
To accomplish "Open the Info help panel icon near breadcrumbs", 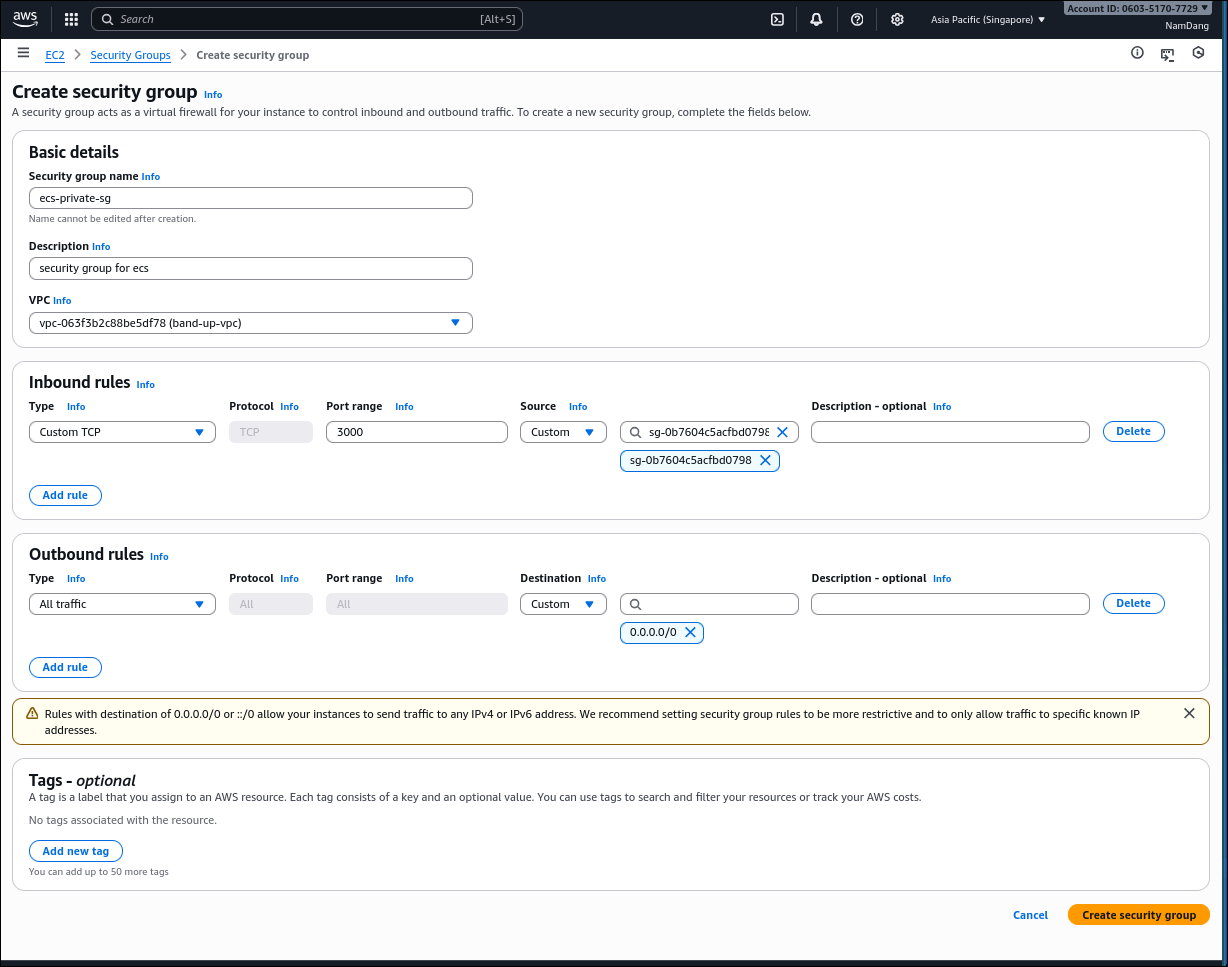I will tap(1137, 53).
